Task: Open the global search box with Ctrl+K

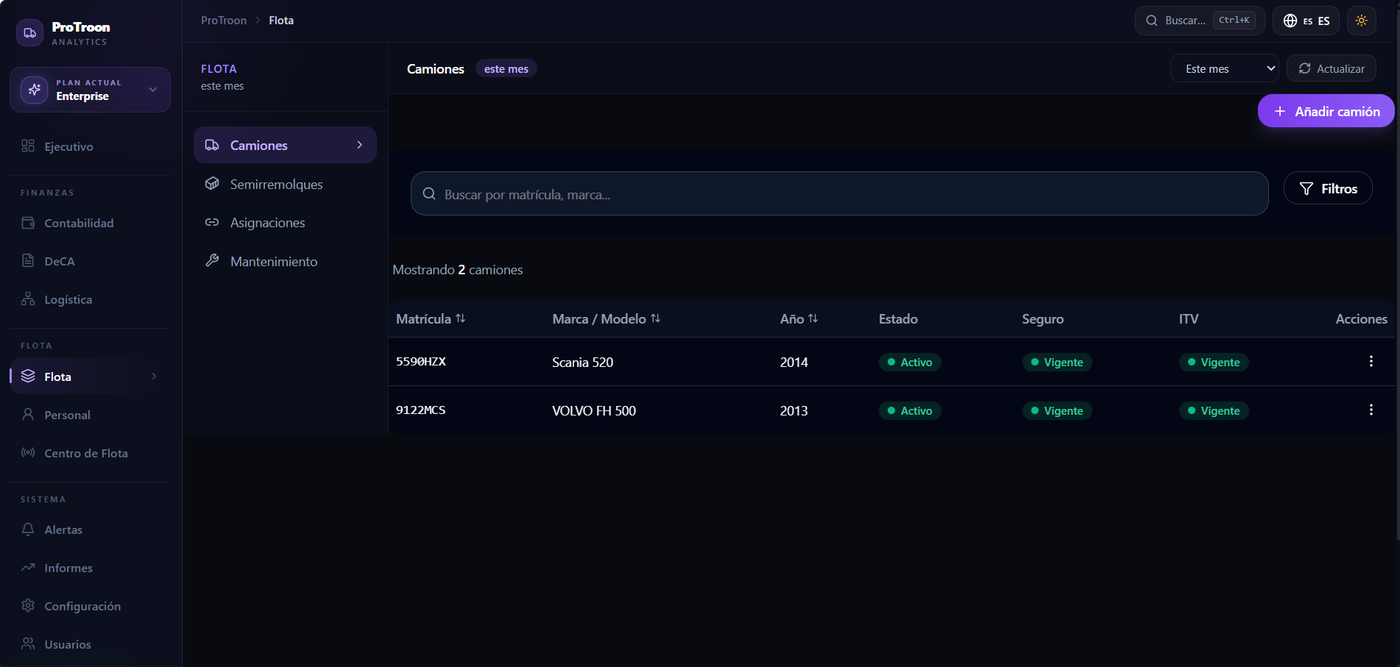Action: 1200,21
